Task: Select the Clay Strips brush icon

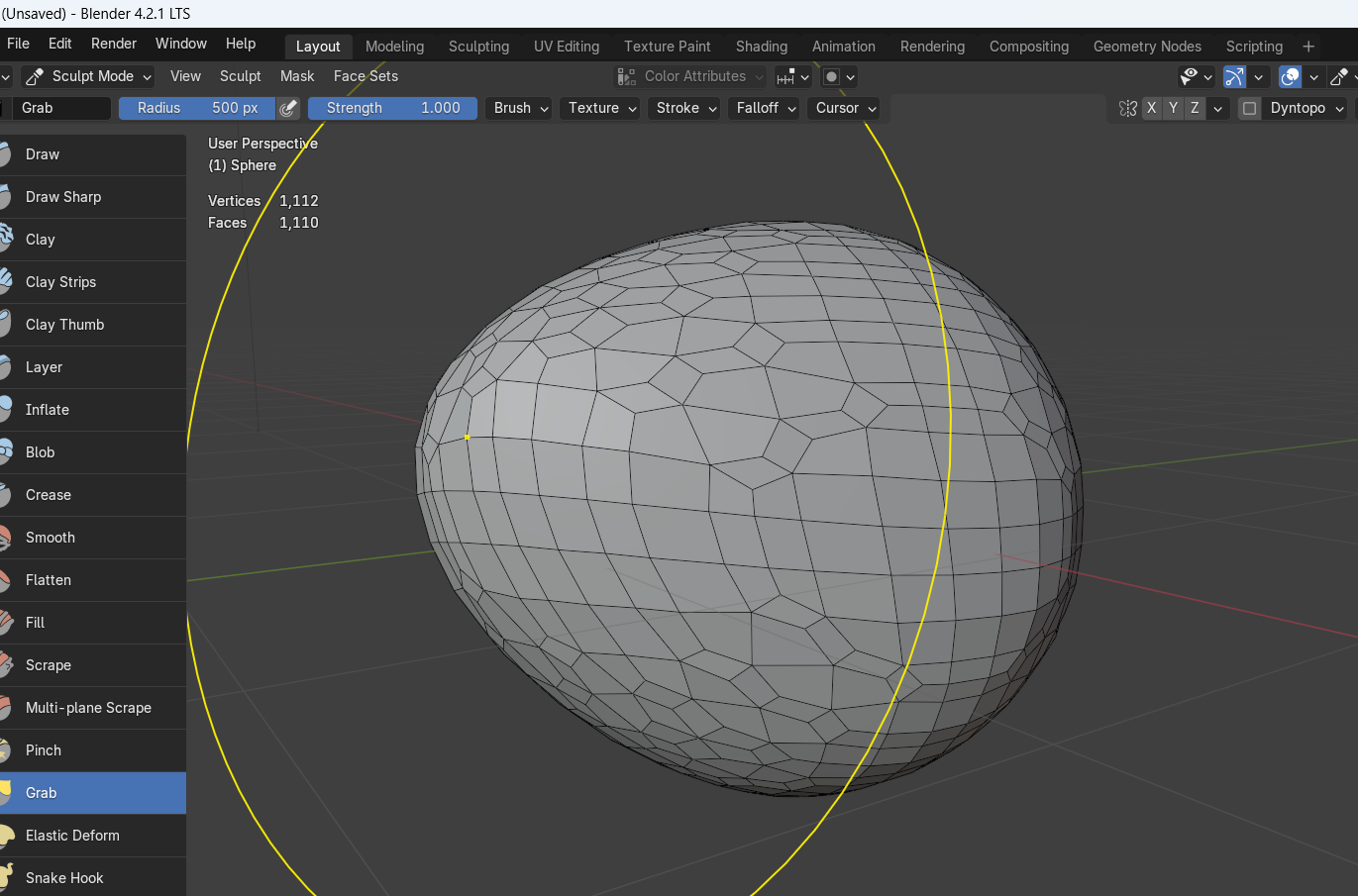Action: [x=5, y=282]
